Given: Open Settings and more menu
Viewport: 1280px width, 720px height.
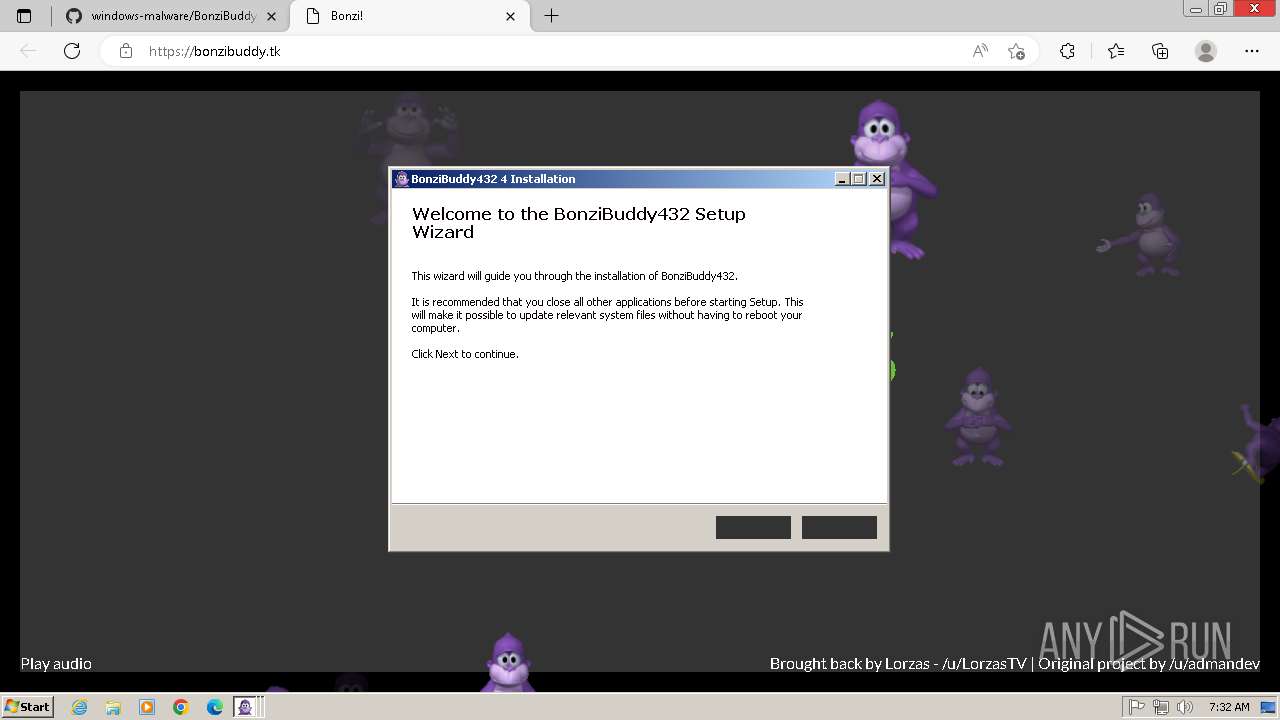Looking at the screenshot, I should coord(1252,51).
